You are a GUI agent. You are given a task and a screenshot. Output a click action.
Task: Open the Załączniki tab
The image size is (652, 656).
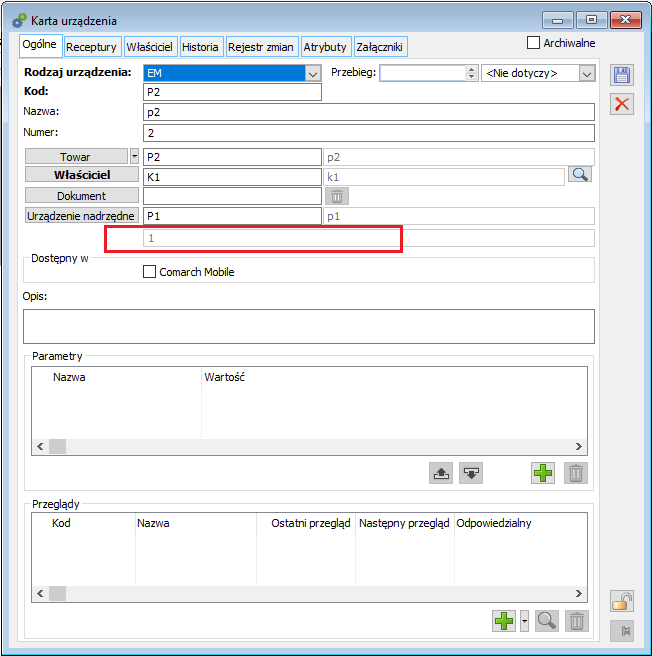point(380,47)
